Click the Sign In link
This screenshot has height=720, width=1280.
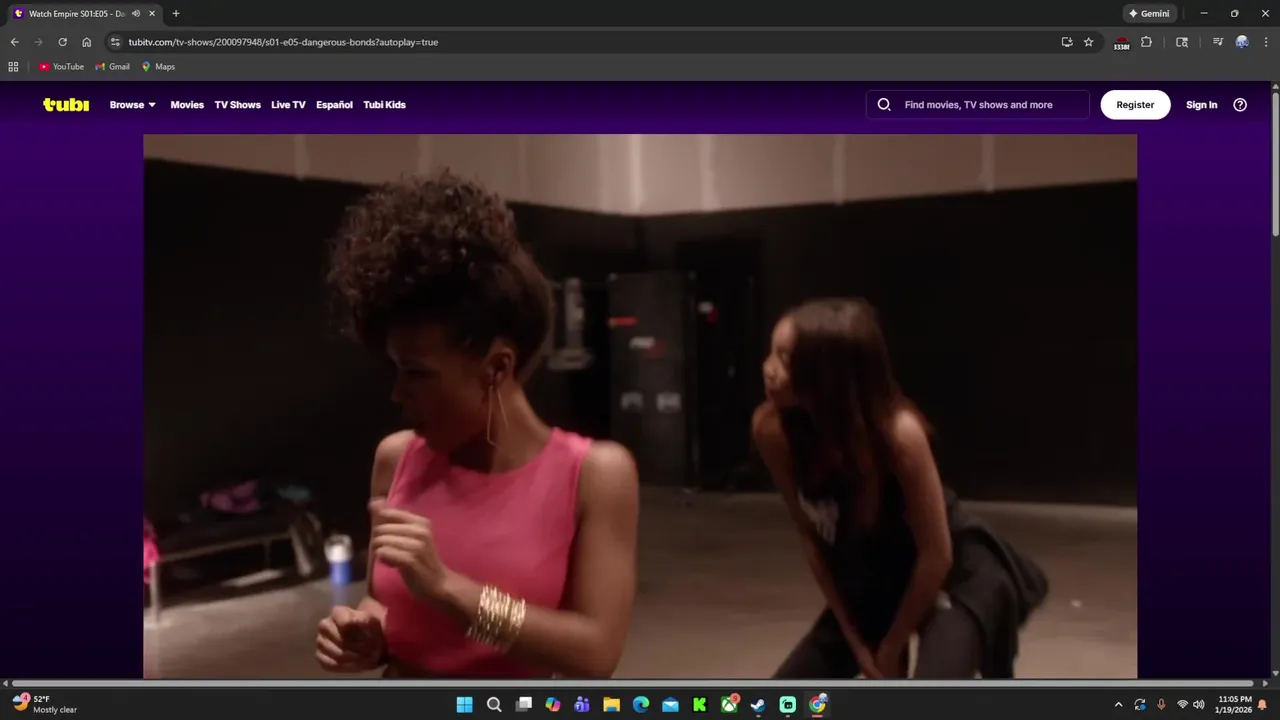[1201, 105]
